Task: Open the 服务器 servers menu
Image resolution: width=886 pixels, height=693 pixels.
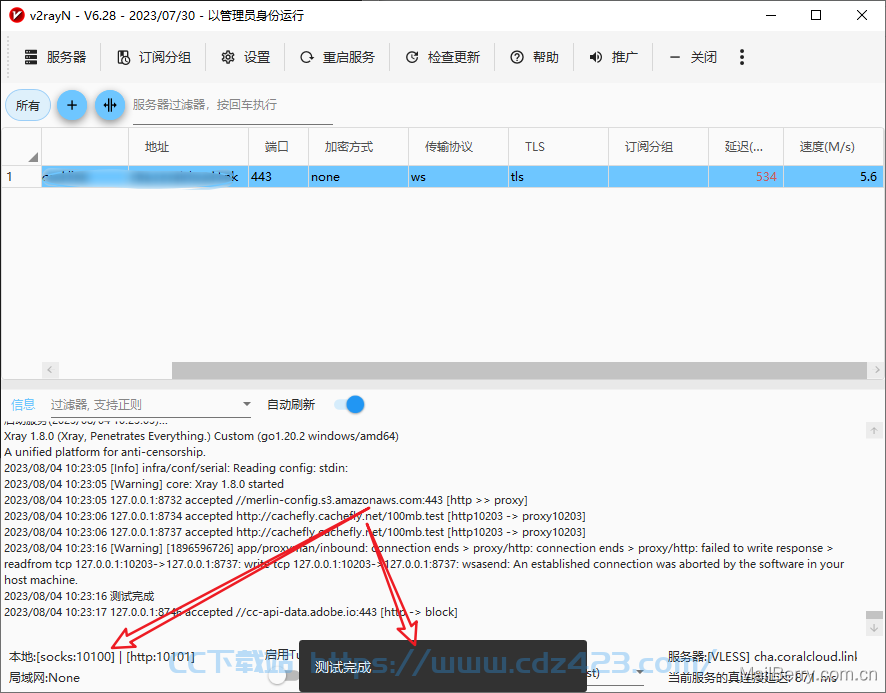Action: [x=55, y=57]
